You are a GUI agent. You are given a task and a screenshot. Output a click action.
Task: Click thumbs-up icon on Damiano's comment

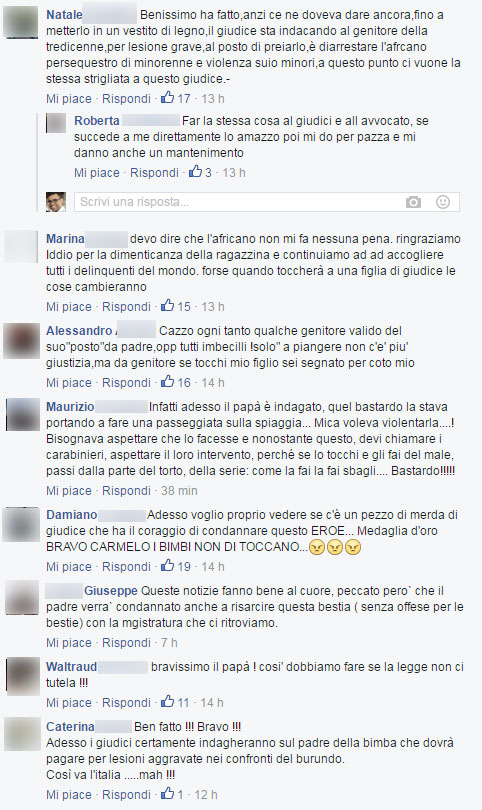click(x=167, y=566)
